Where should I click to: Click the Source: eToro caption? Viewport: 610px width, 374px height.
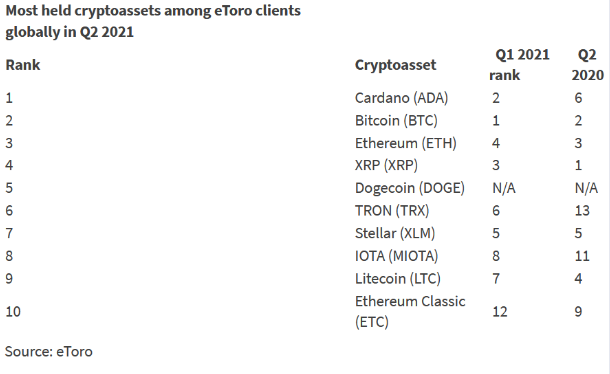(49, 352)
